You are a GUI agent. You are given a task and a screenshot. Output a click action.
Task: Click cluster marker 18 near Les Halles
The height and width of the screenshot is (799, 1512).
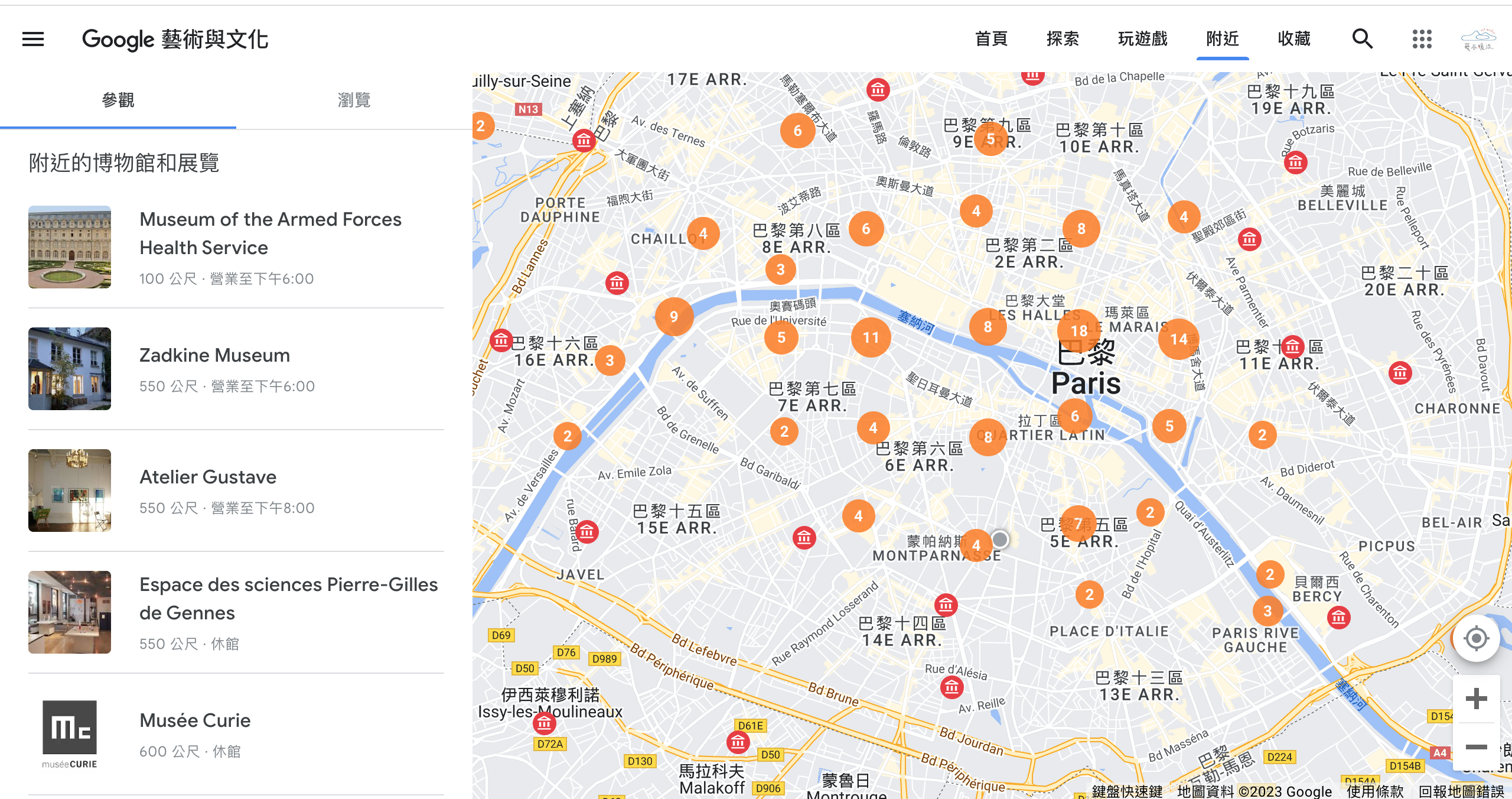click(x=1079, y=331)
